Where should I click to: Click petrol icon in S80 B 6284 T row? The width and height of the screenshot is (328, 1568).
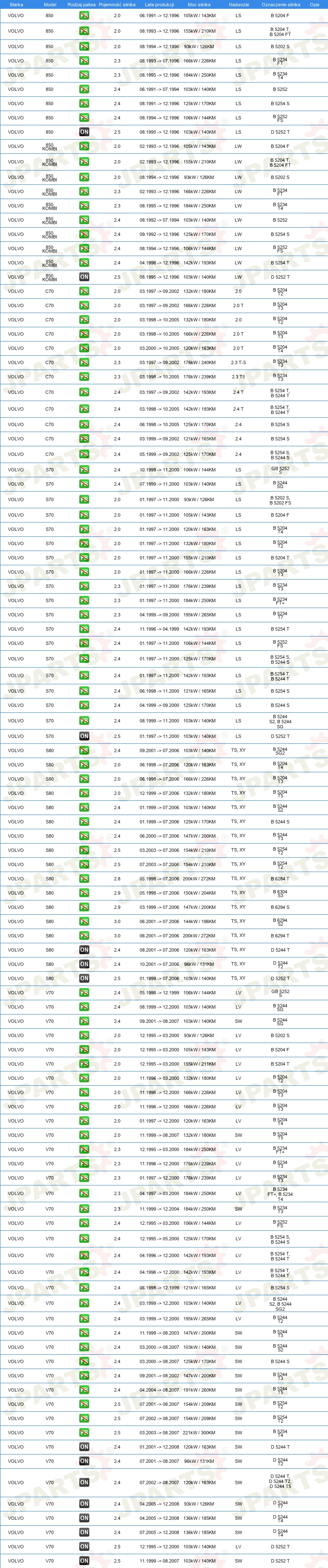click(84, 879)
